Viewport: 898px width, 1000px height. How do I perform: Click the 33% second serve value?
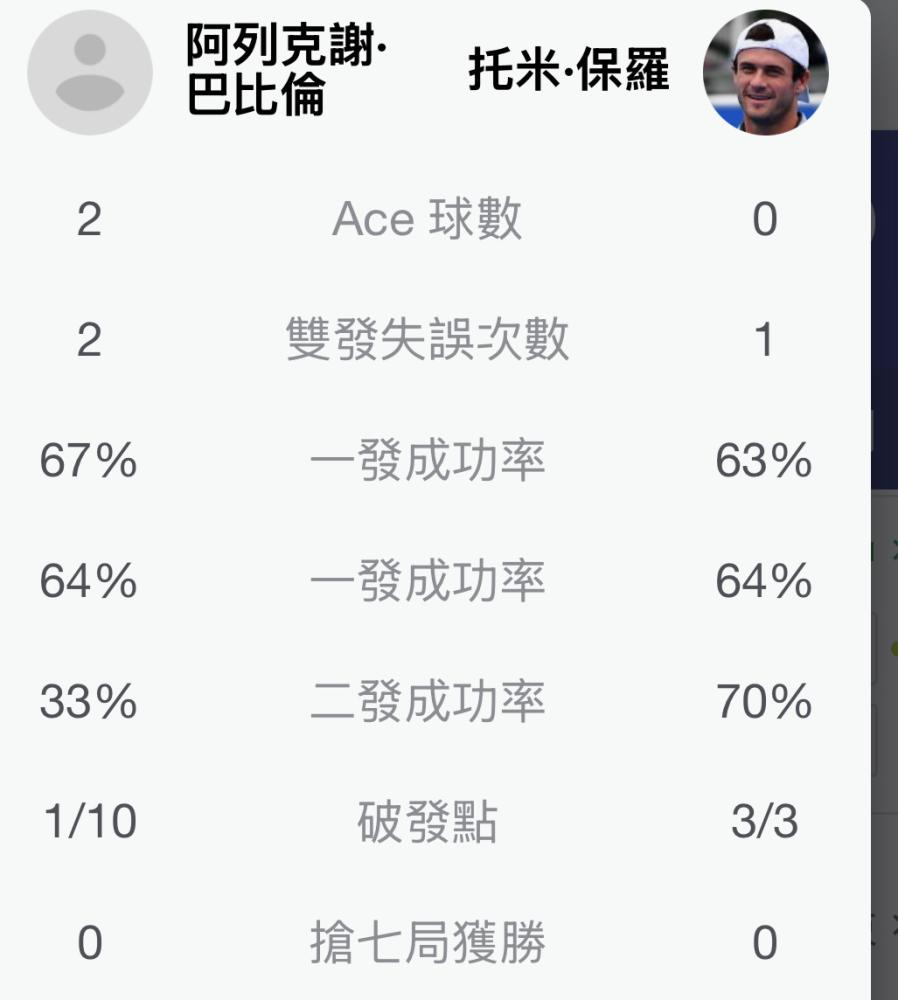(89, 702)
